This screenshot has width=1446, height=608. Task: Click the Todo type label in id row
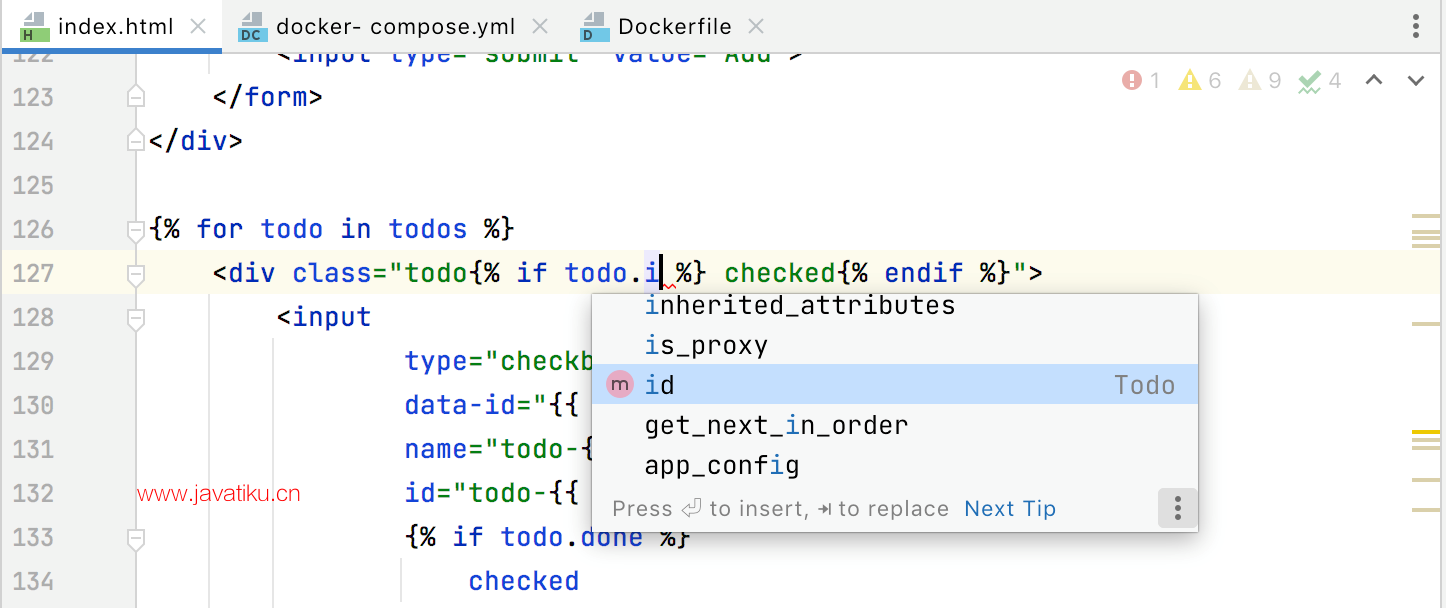[x=1145, y=385]
